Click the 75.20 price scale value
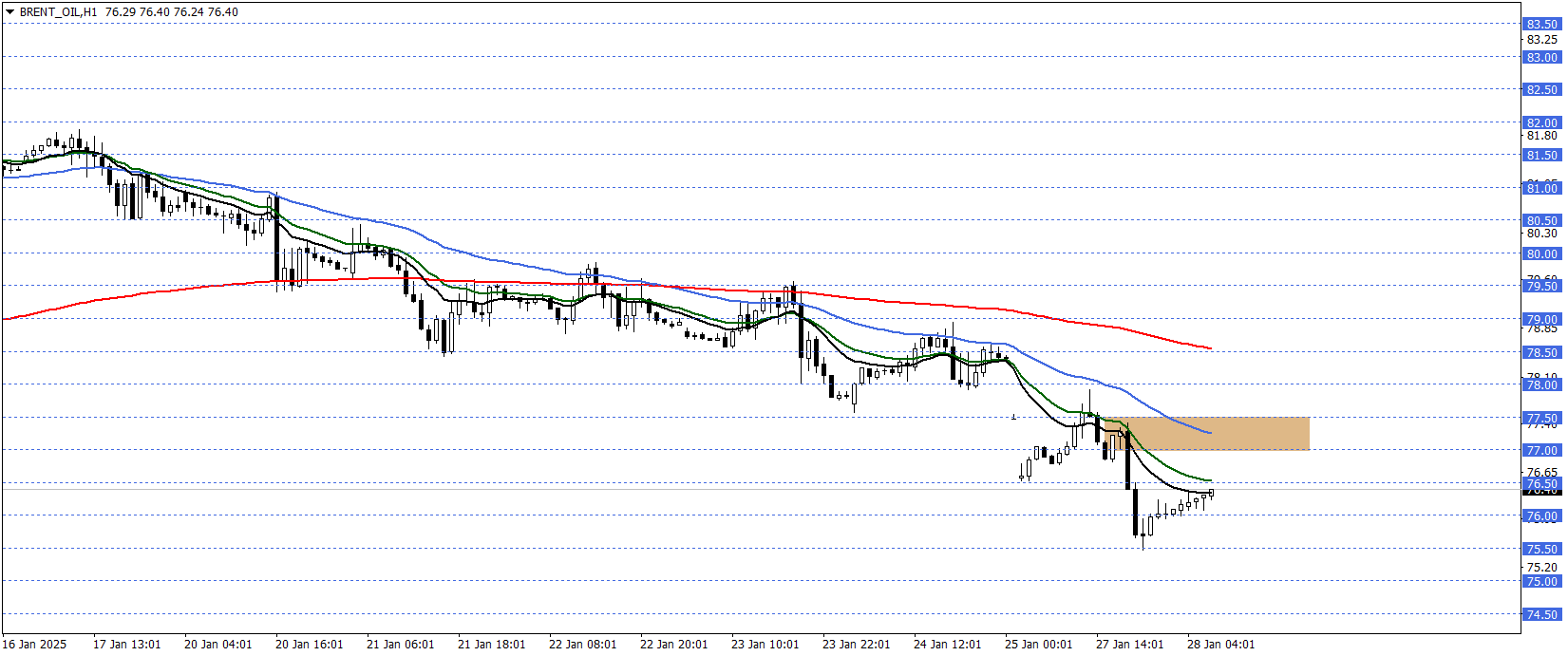 point(1541,567)
